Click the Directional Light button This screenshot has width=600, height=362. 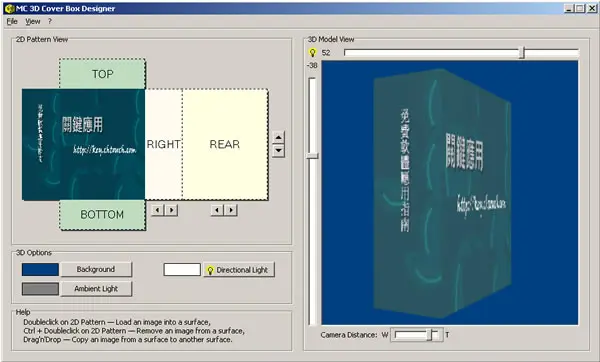point(239,270)
